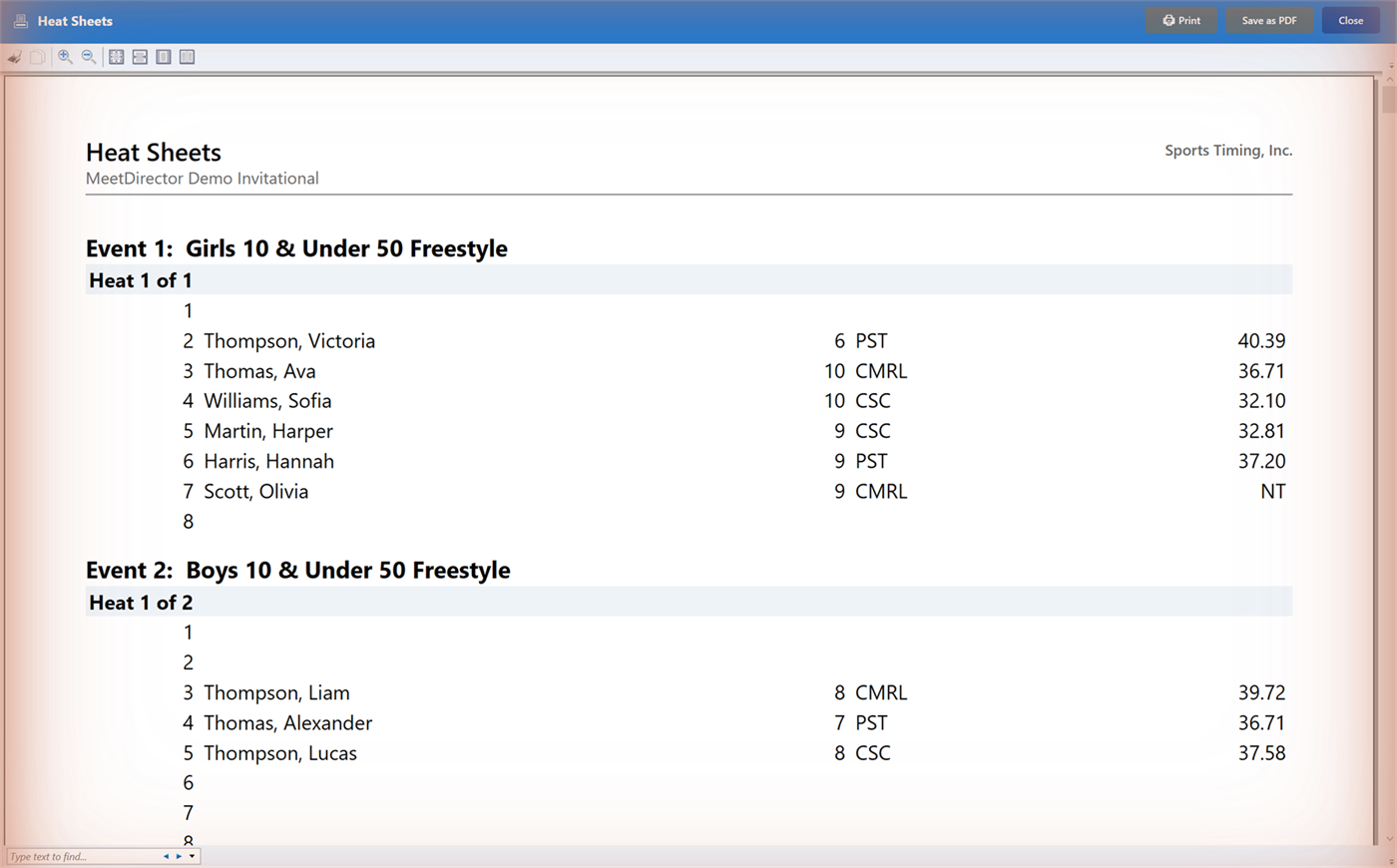Find next match with right arrow

pyautogui.click(x=179, y=856)
